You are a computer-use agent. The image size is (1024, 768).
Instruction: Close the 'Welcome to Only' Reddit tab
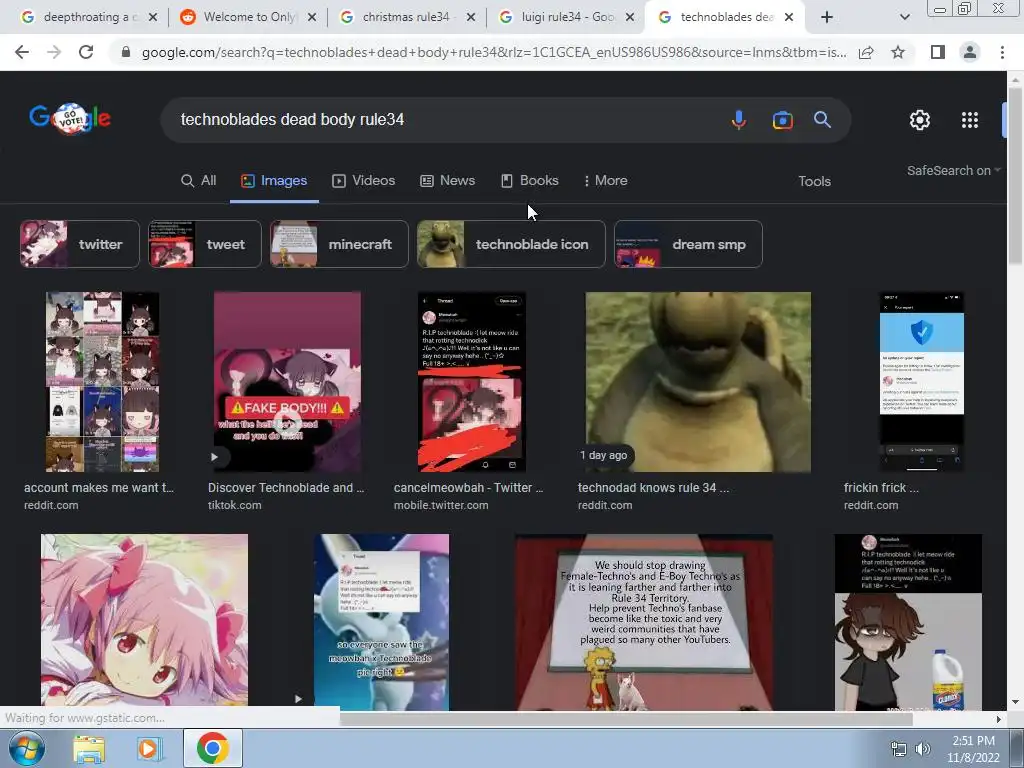coord(312,18)
